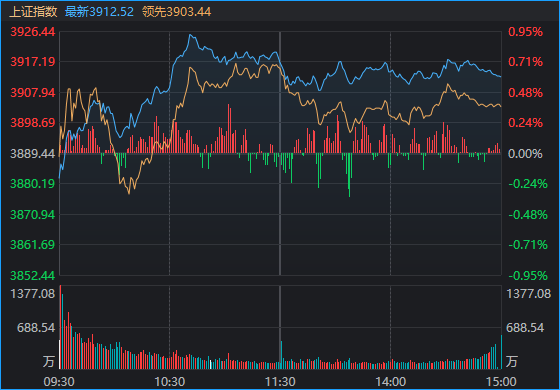Click the tallest opening volume bar
This screenshot has height=390, width=560.
tap(60, 327)
